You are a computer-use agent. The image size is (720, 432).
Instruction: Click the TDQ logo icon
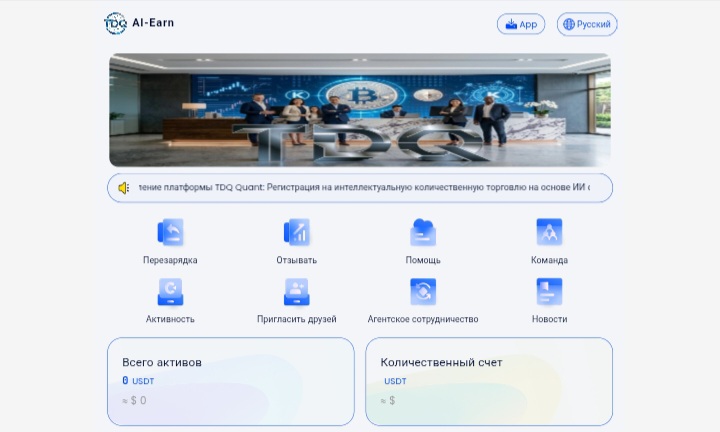point(115,23)
